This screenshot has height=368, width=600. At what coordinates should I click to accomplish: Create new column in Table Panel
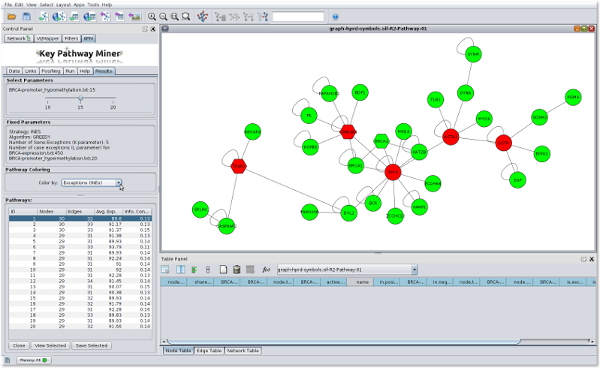pyautogui.click(x=223, y=270)
